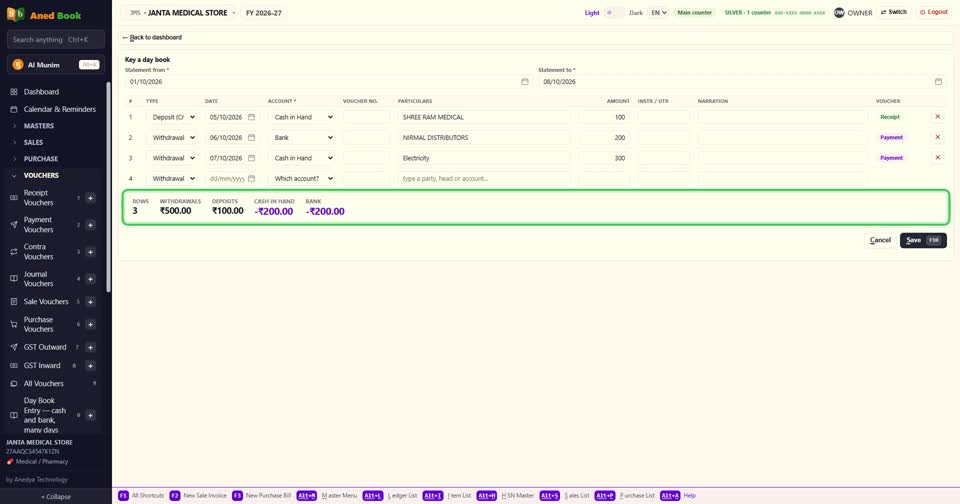Add new GST Outward with plus icon
Screen dimensions: 960x504
[90, 347]
